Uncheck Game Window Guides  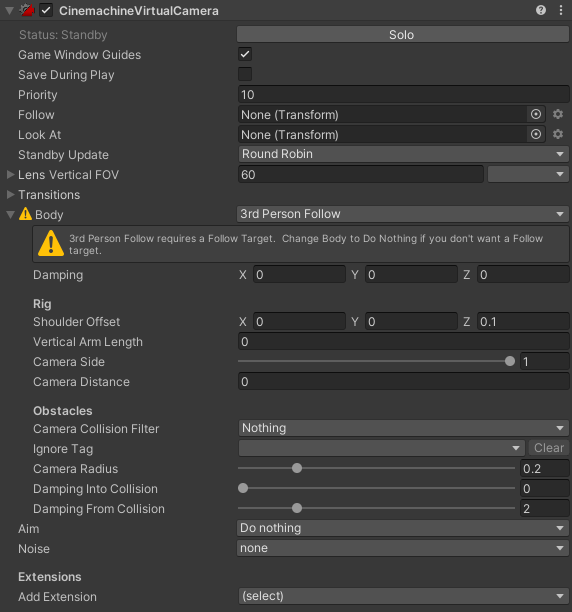[x=245, y=54]
